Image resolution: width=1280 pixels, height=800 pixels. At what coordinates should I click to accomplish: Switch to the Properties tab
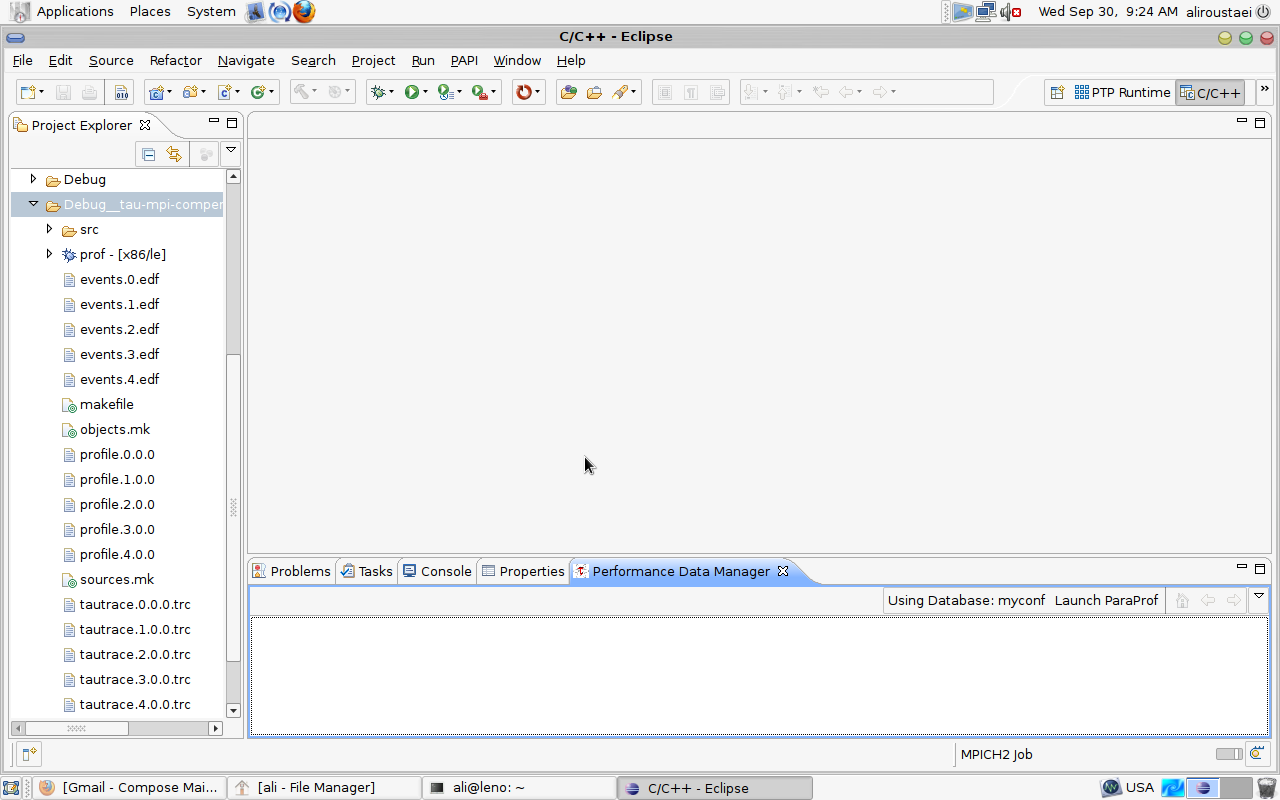[522, 571]
